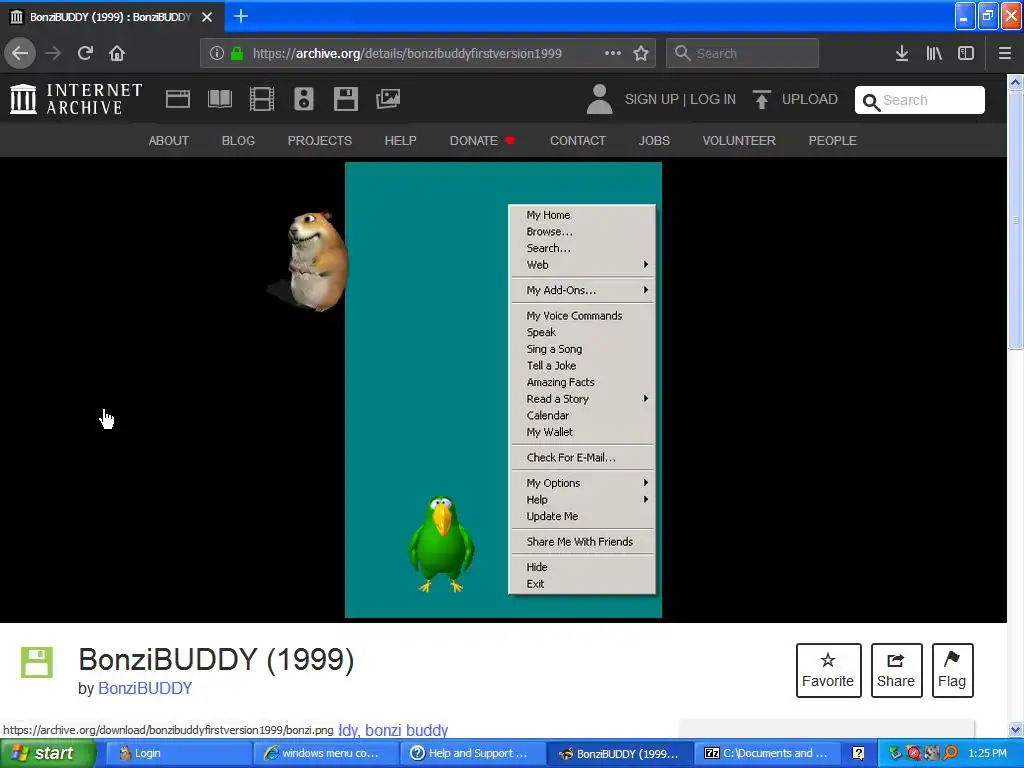The width and height of the screenshot is (1024, 768).
Task: Open the VOLUNTEER nav item
Action: [739, 140]
